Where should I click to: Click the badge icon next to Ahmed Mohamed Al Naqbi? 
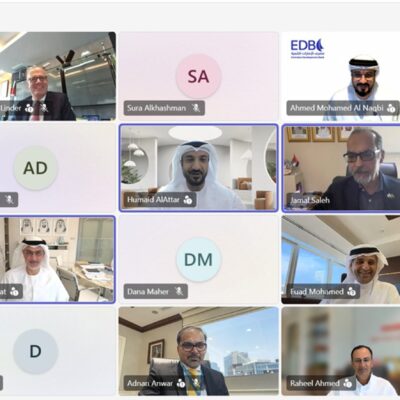[391, 108]
